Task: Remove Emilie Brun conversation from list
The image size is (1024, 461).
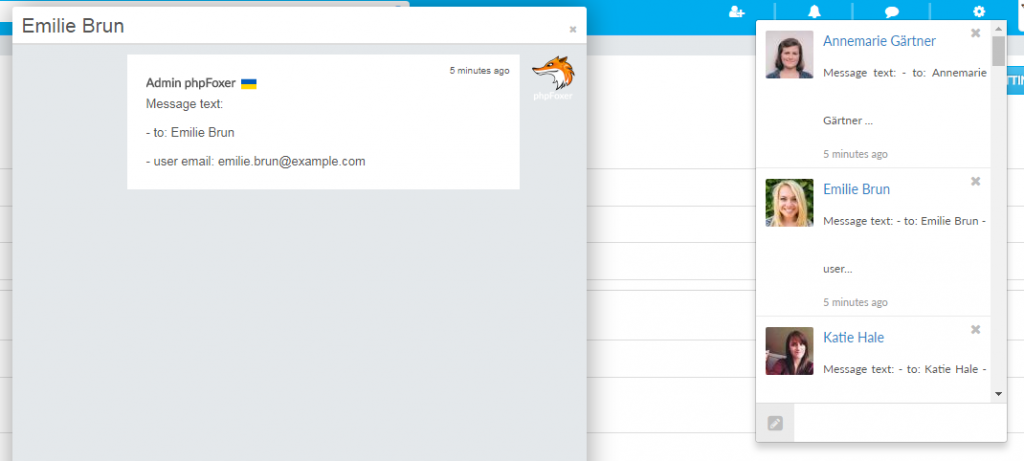Action: click(975, 181)
